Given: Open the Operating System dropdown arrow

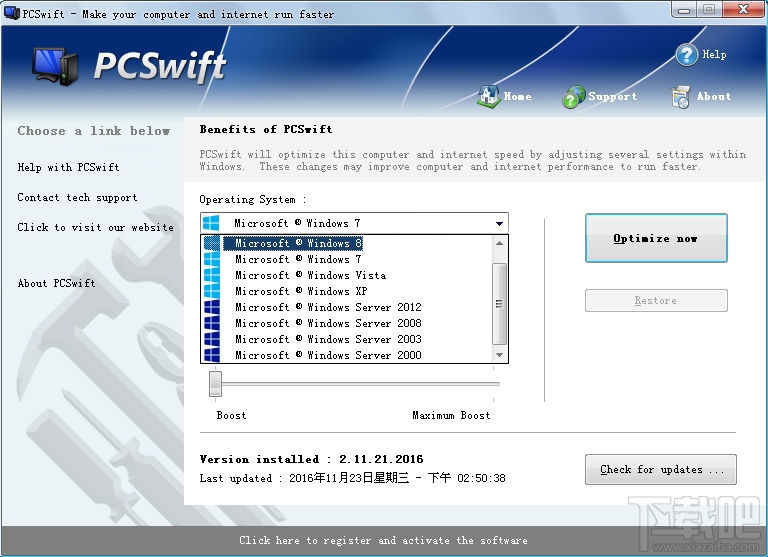Looking at the screenshot, I should click(x=499, y=223).
